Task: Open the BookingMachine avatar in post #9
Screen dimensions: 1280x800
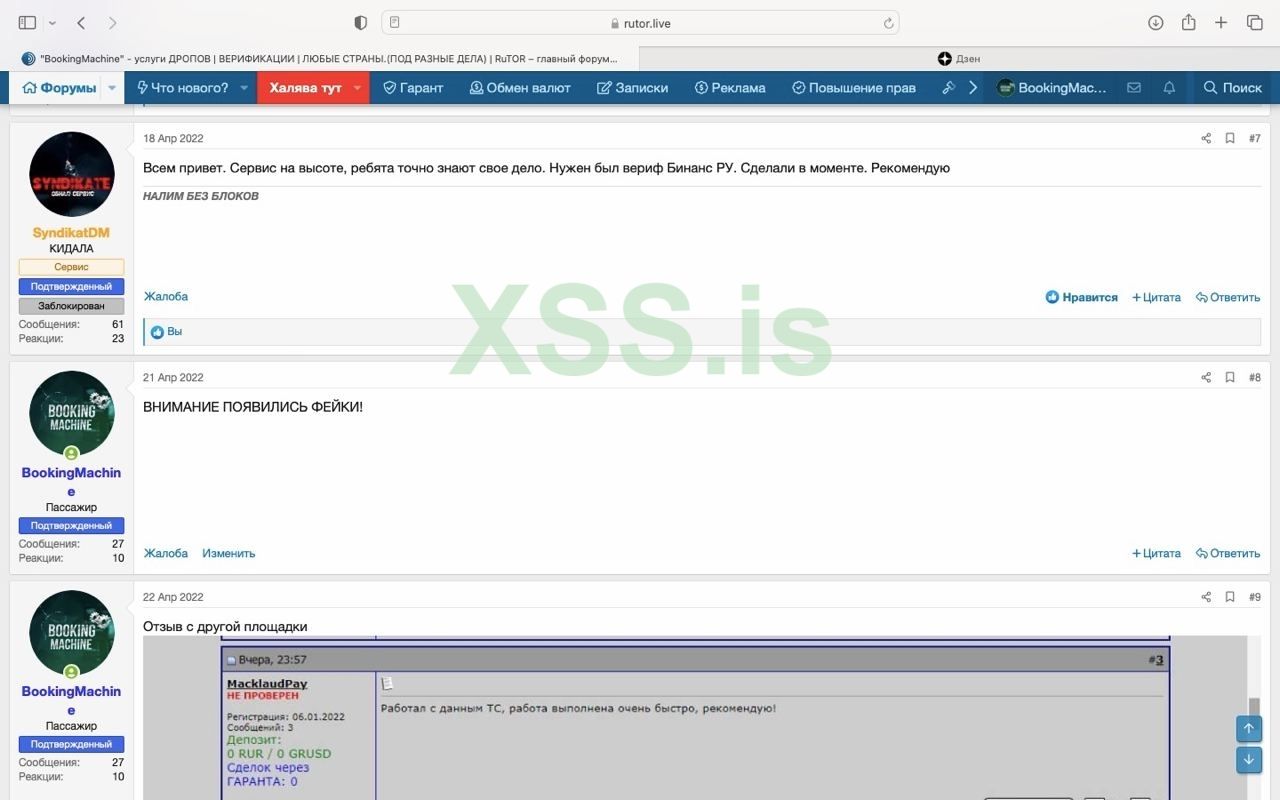Action: [72, 633]
